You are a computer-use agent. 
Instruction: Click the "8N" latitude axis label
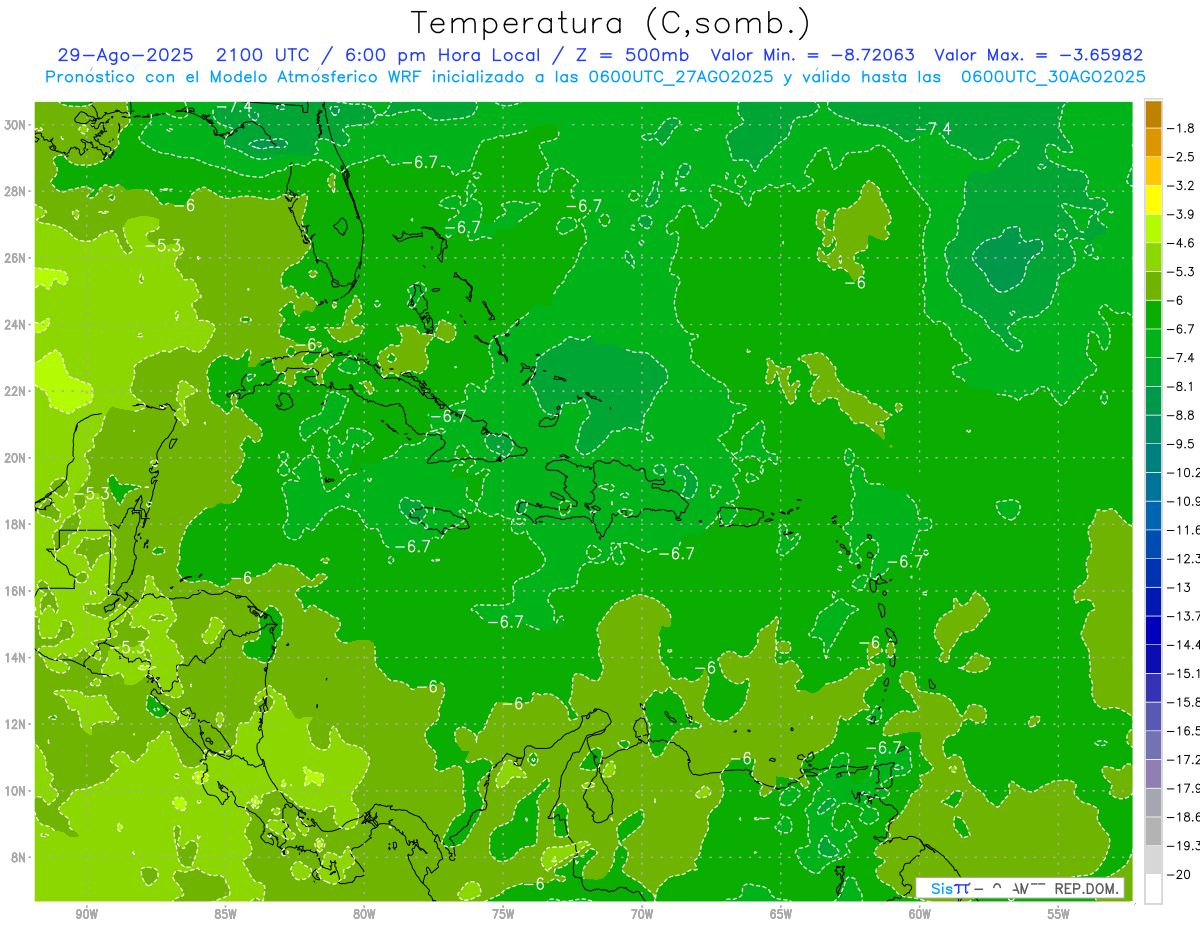coord(20,857)
